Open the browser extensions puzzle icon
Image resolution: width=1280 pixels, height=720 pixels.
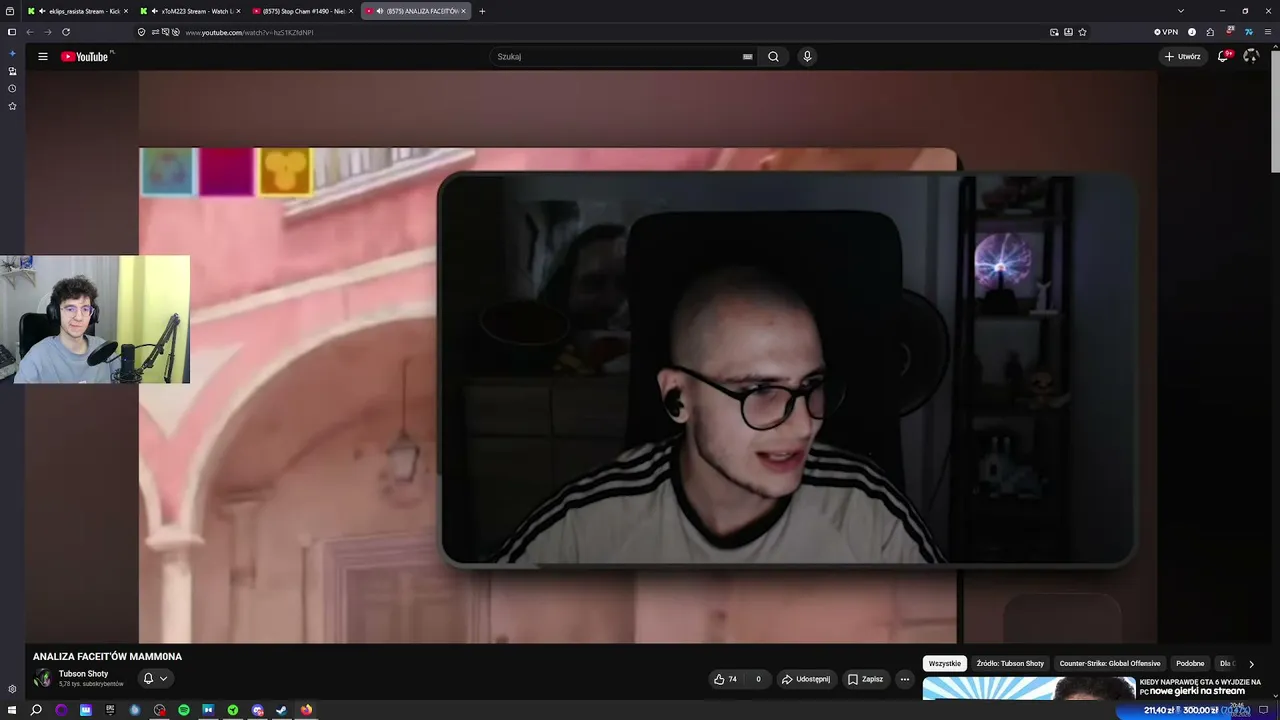(1210, 32)
